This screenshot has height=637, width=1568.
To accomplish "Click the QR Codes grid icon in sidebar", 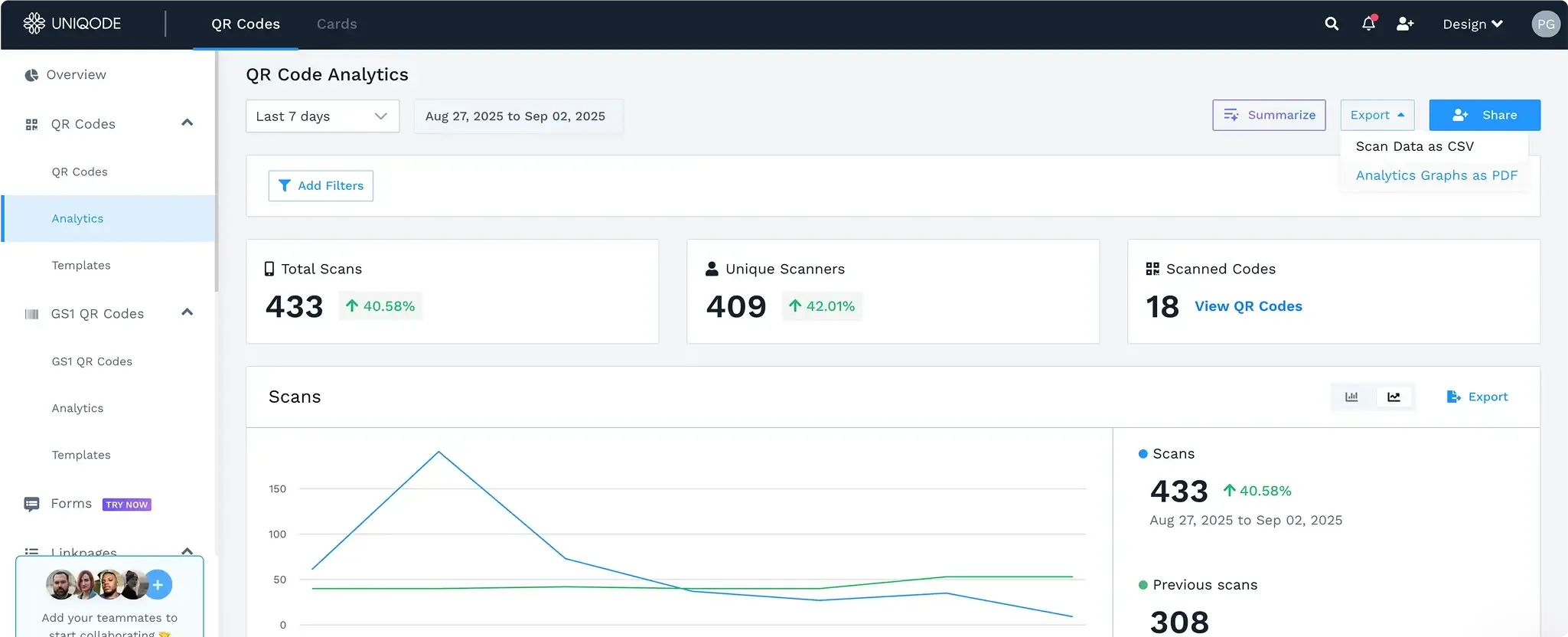I will (x=31, y=124).
